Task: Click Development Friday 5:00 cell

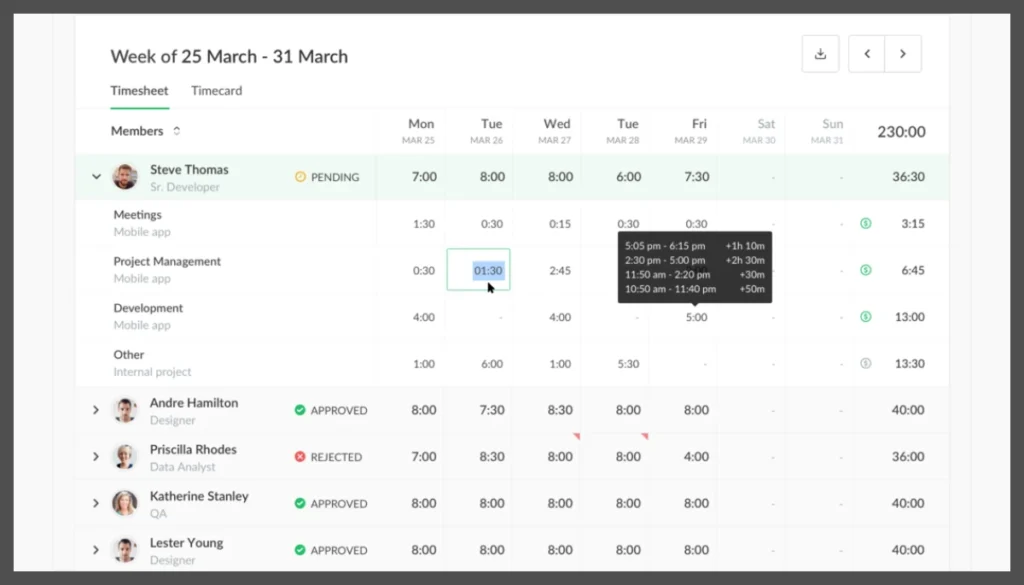Action: pos(696,317)
